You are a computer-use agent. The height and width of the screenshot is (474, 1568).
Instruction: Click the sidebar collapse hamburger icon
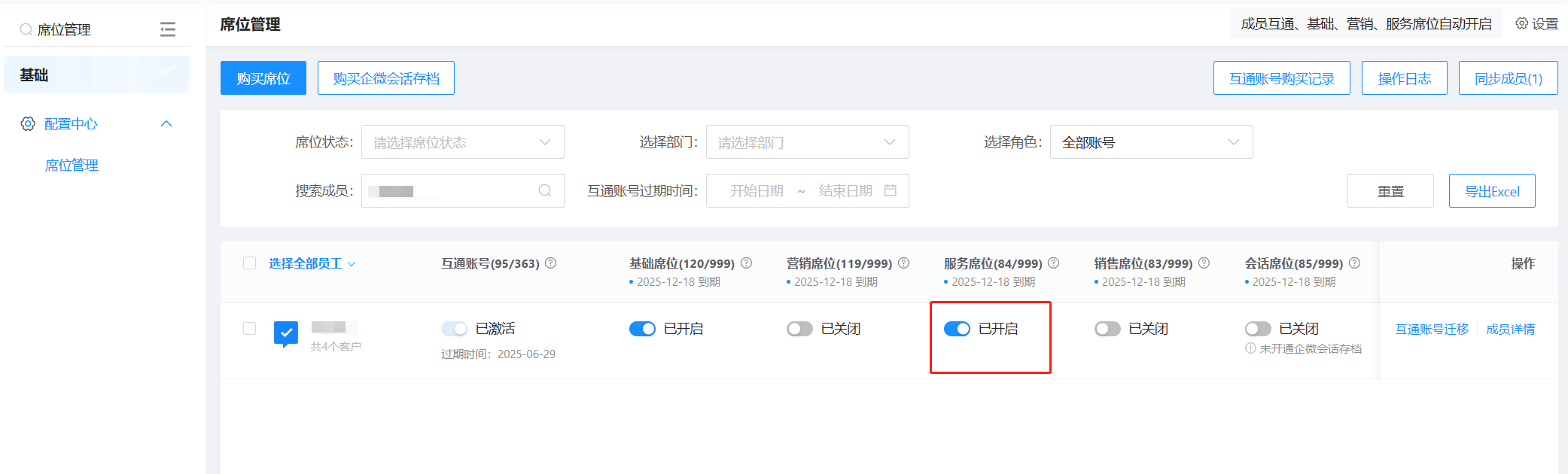pyautogui.click(x=167, y=29)
